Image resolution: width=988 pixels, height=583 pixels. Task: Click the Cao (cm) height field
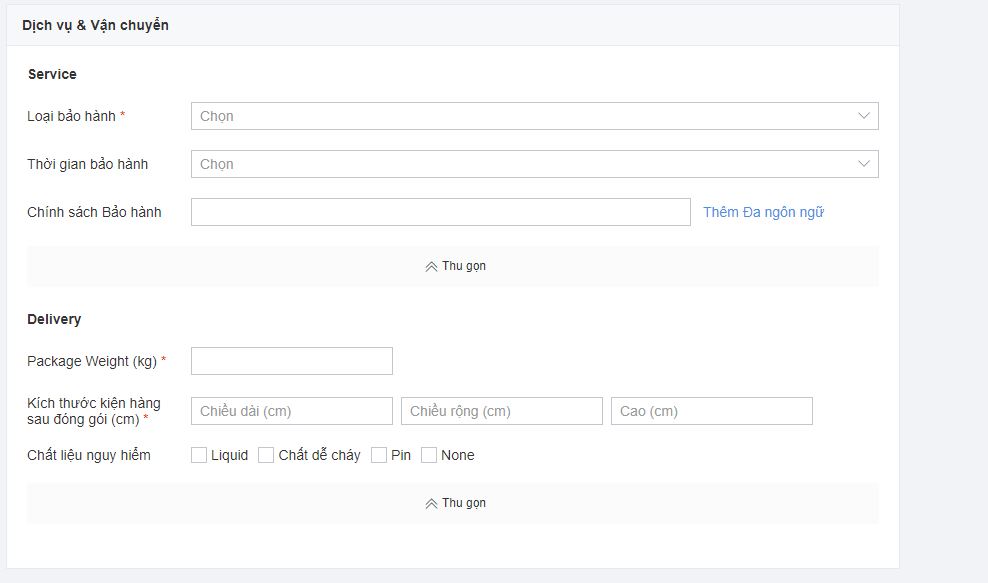click(x=711, y=411)
